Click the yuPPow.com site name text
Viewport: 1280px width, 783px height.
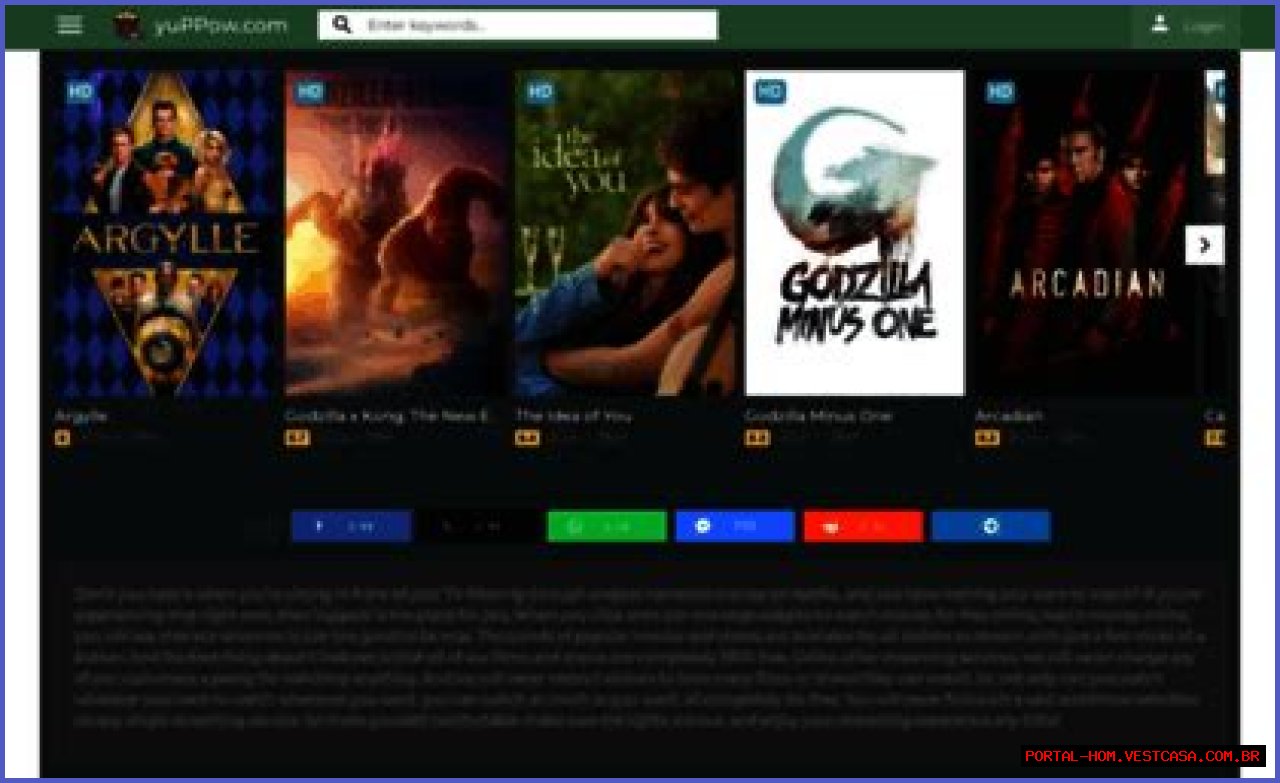click(x=221, y=26)
